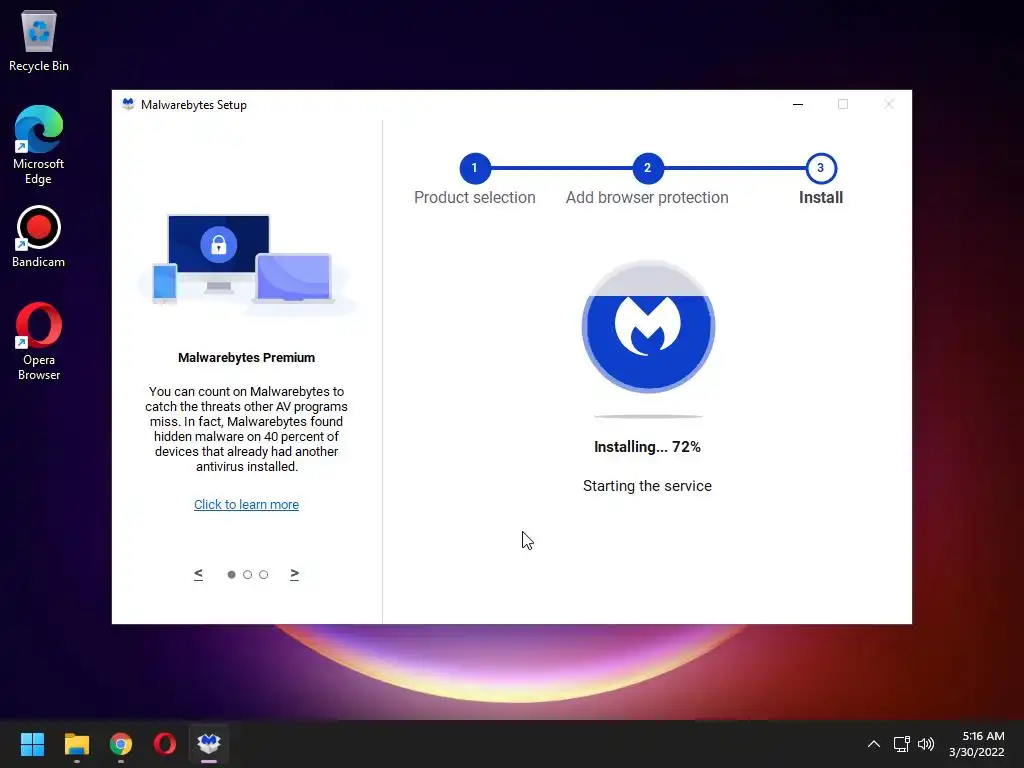
Task: Open the clock showing 5:16 AM
Action: click(983, 736)
